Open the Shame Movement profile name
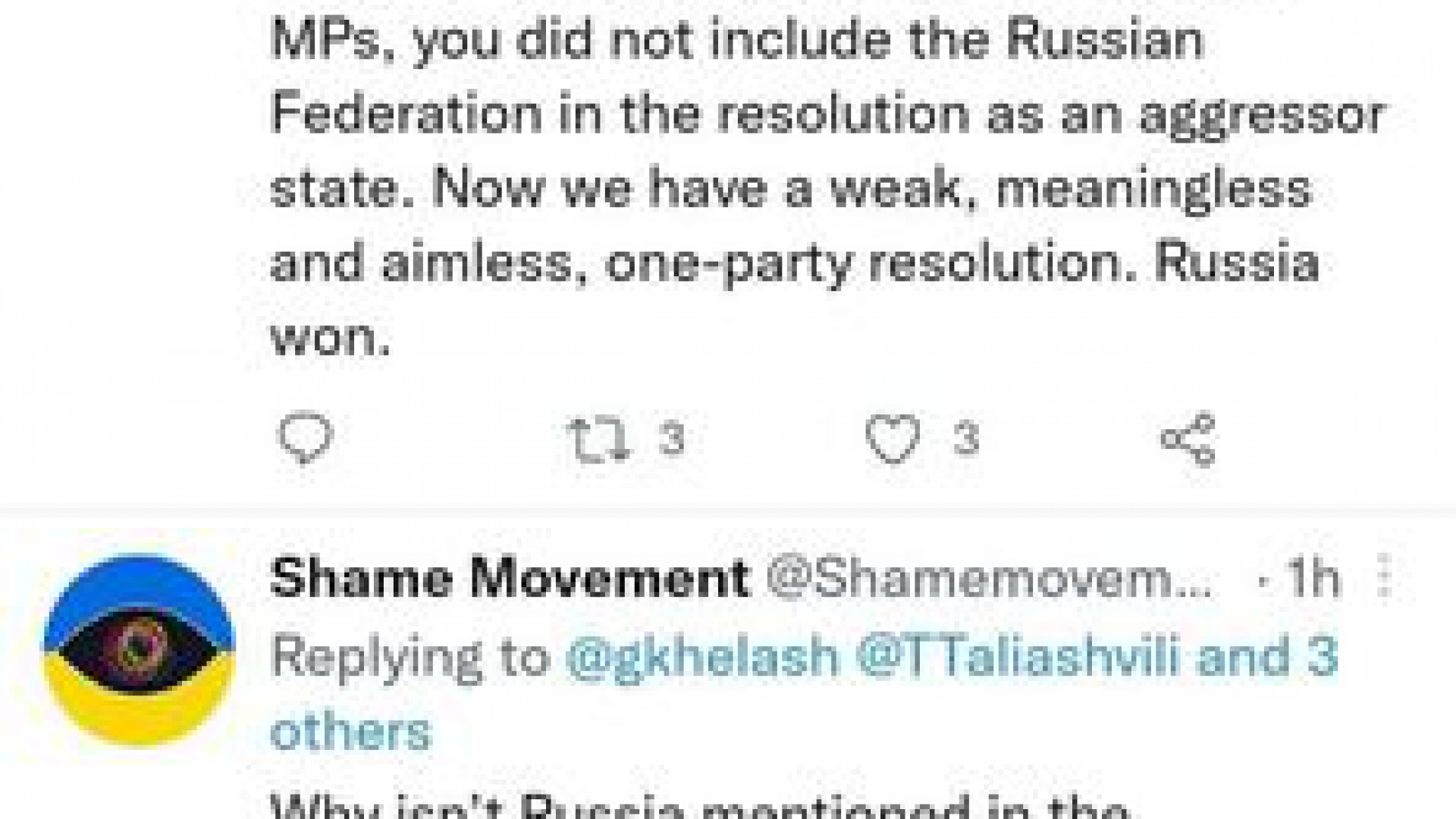The height and width of the screenshot is (819, 1456). 510,578
